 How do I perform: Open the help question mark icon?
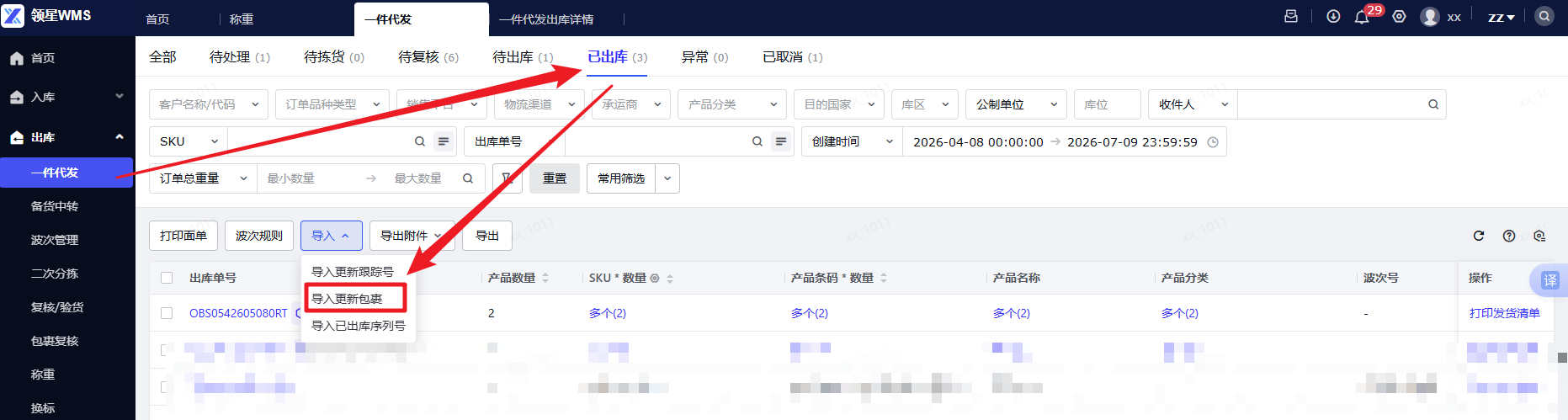(x=1509, y=236)
